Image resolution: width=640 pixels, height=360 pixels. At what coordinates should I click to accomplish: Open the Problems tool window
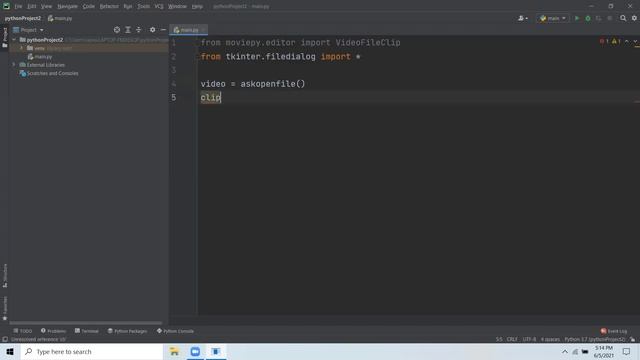coord(53,331)
